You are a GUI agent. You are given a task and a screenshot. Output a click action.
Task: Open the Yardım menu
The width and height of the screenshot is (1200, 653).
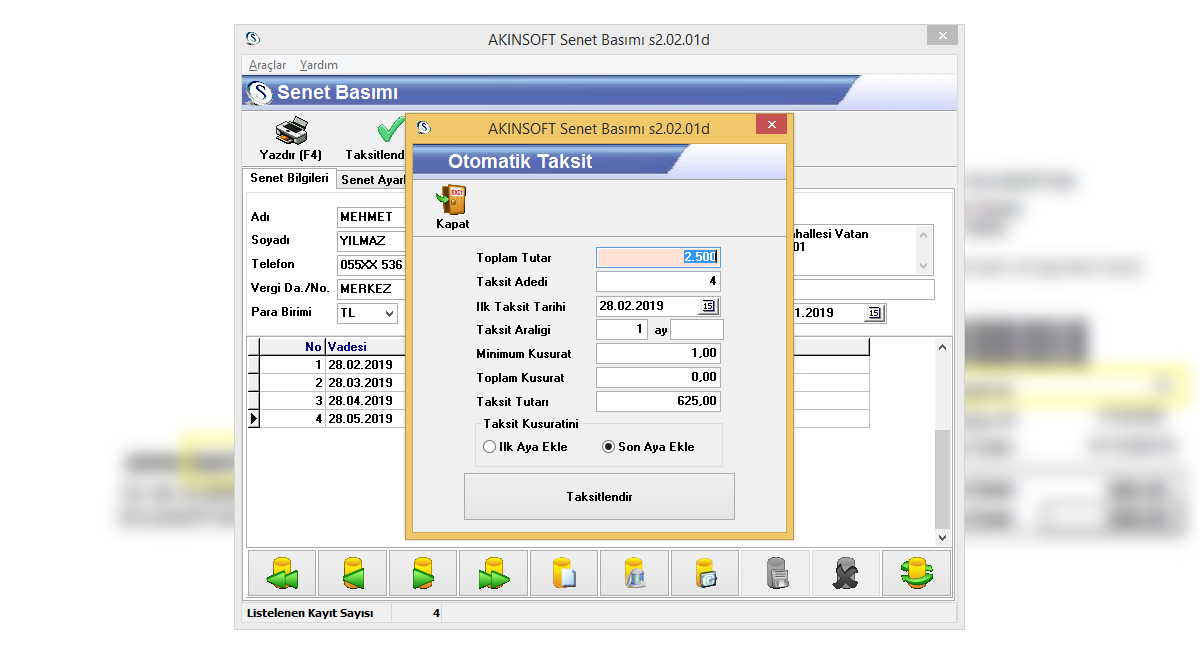click(x=318, y=65)
